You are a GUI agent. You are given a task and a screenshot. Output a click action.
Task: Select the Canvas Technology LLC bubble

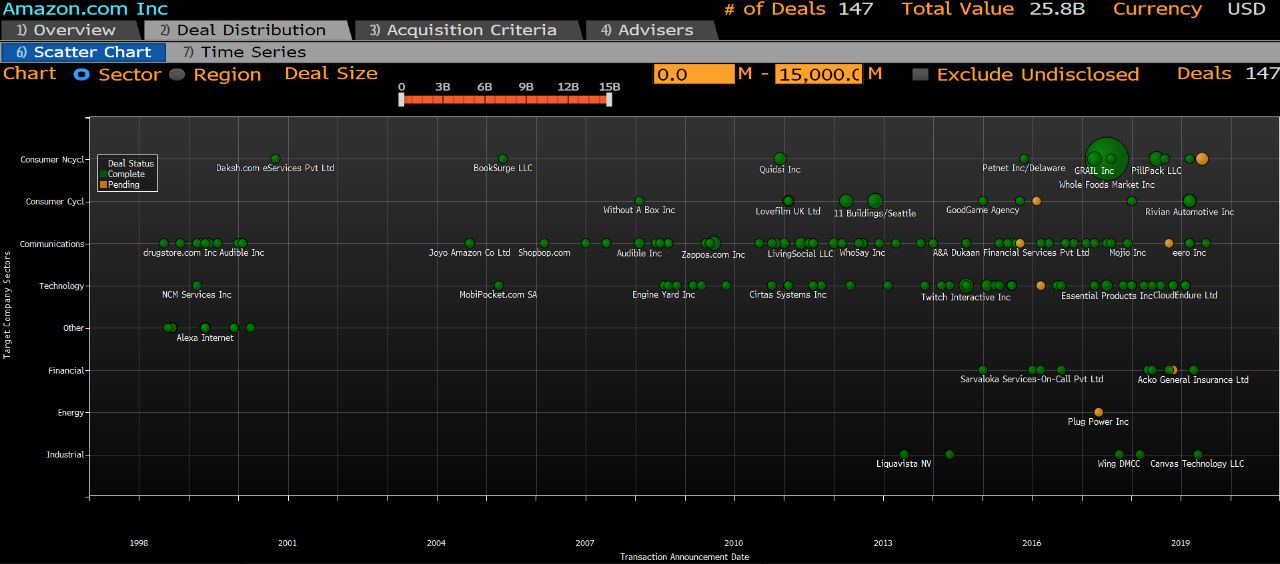1197,454
